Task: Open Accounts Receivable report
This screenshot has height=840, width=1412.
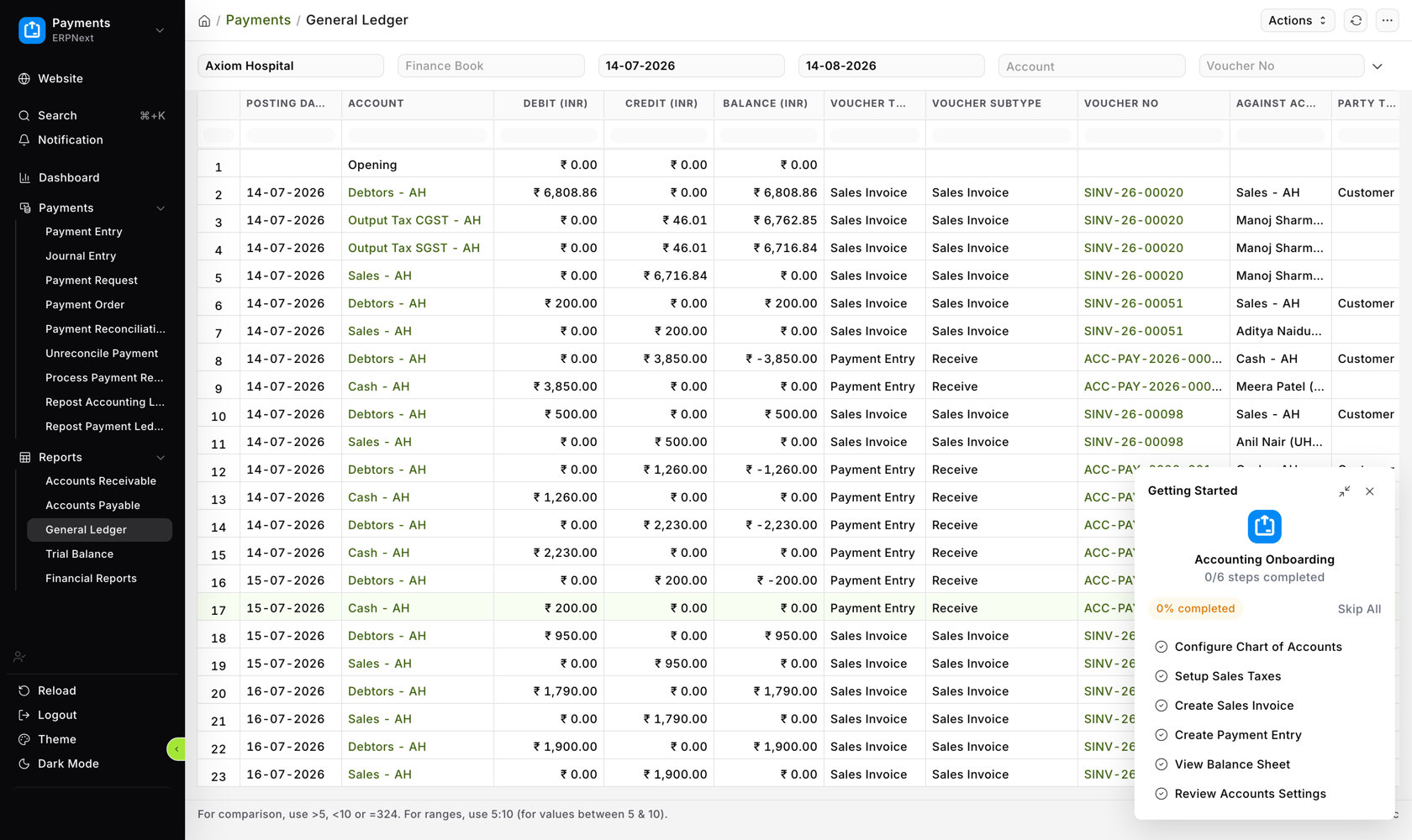Action: [x=99, y=481]
